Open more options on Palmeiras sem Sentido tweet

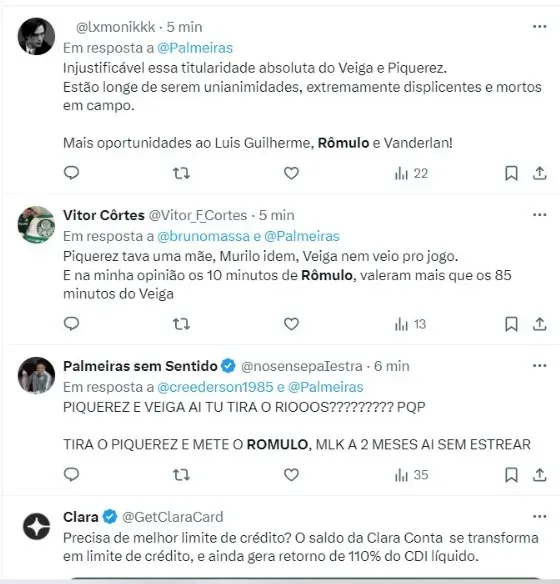[x=540, y=365]
